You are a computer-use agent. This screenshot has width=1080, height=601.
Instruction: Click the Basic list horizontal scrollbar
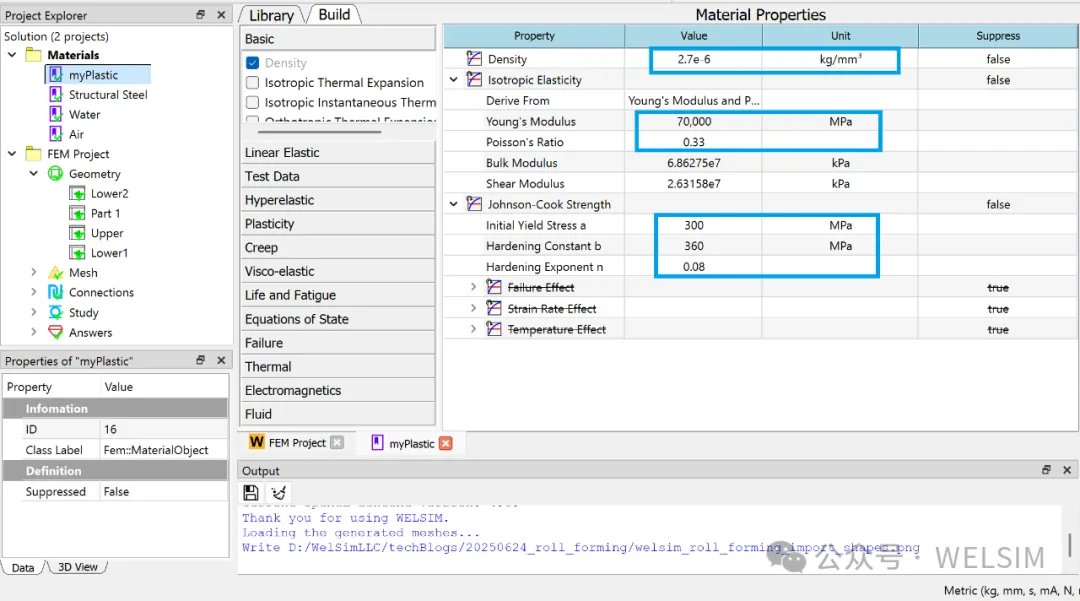click(320, 131)
